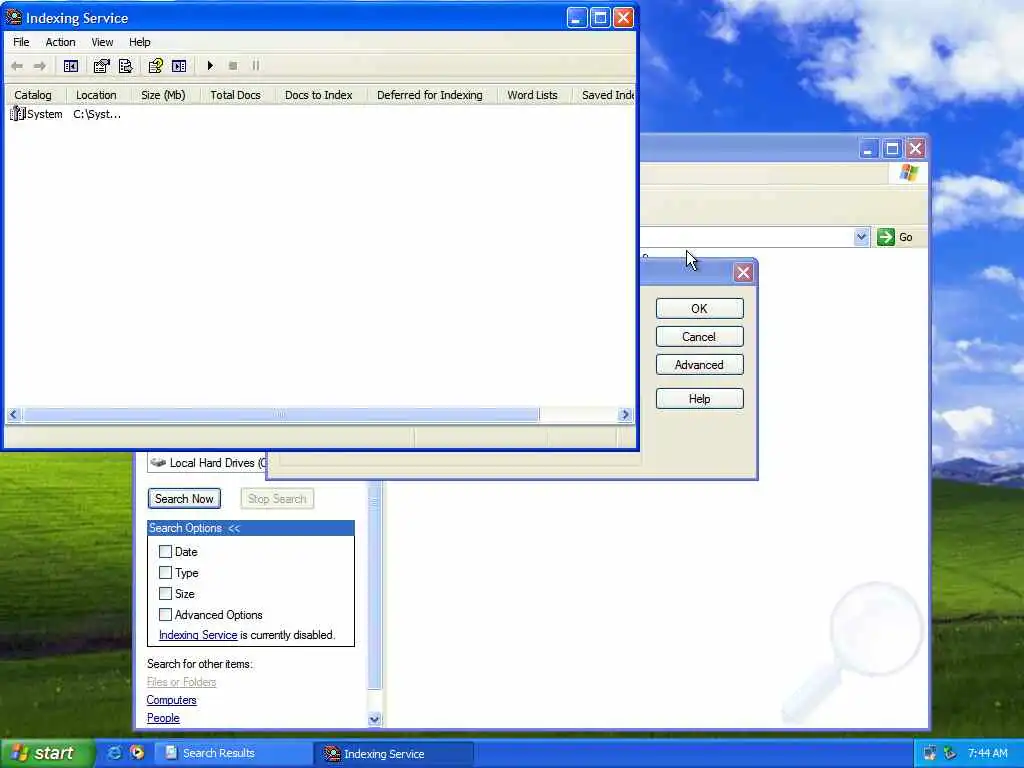1024x768 pixels.
Task: Click the first system tray icon
Action: pos(930,753)
